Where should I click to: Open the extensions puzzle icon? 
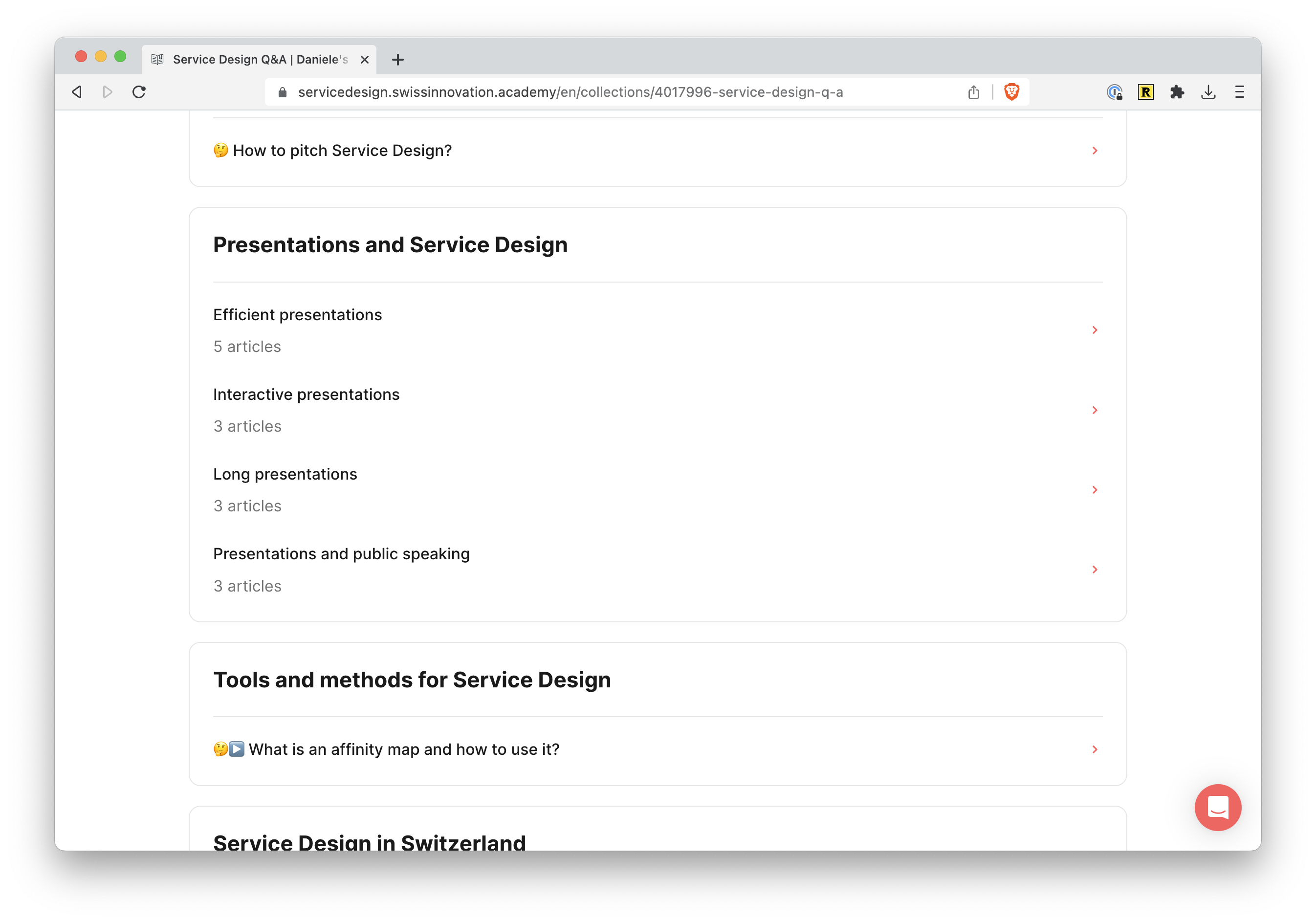point(1177,92)
